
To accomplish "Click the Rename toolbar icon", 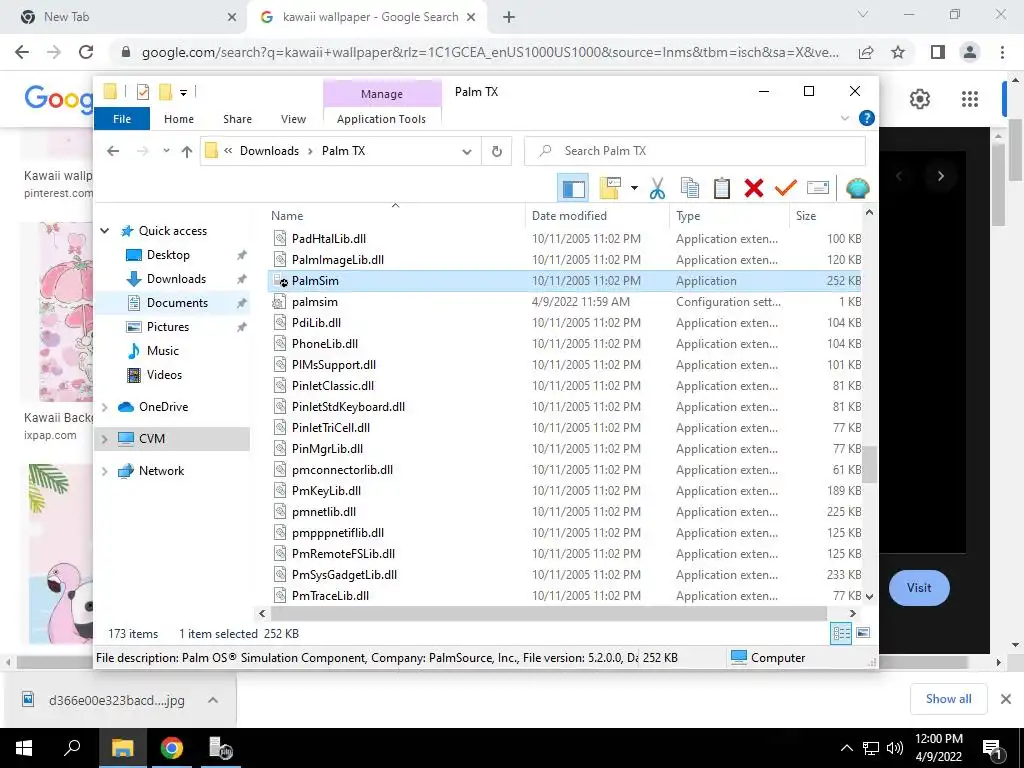I will (818, 189).
